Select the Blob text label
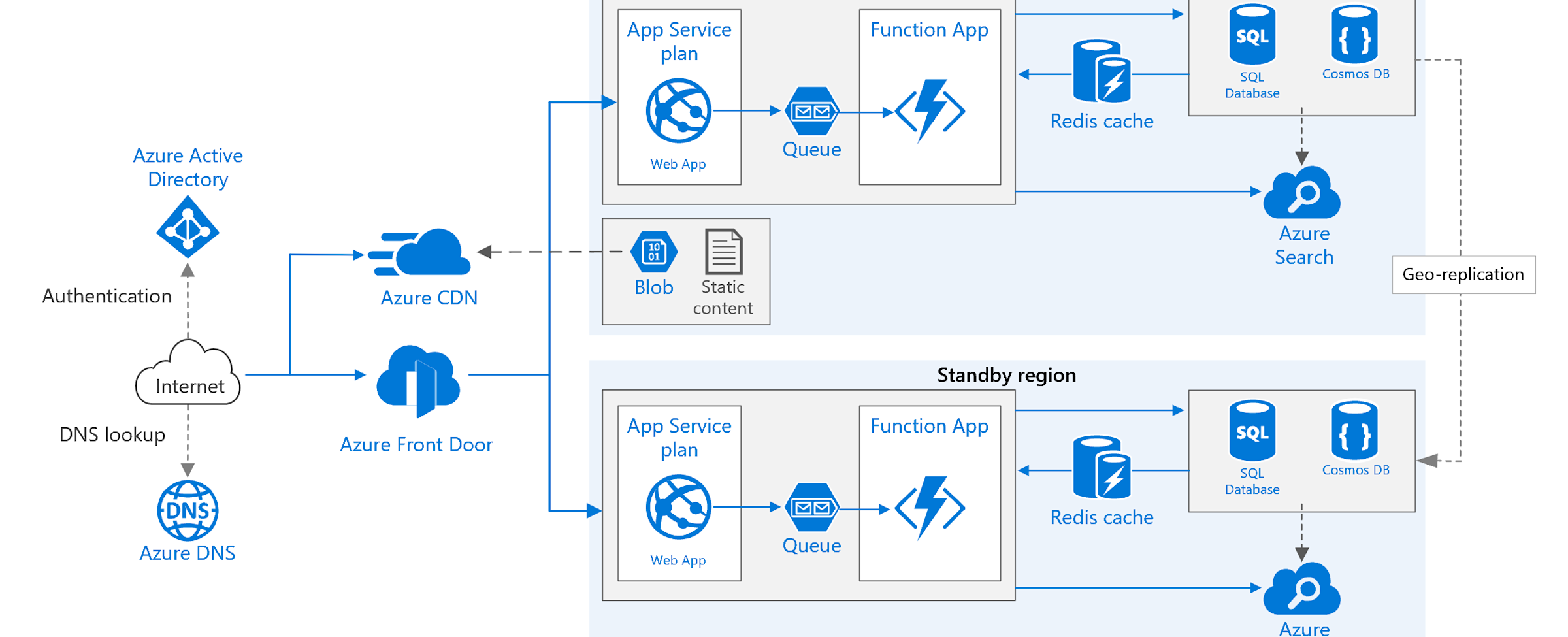Viewport: 1568px width, 637px height. click(654, 287)
